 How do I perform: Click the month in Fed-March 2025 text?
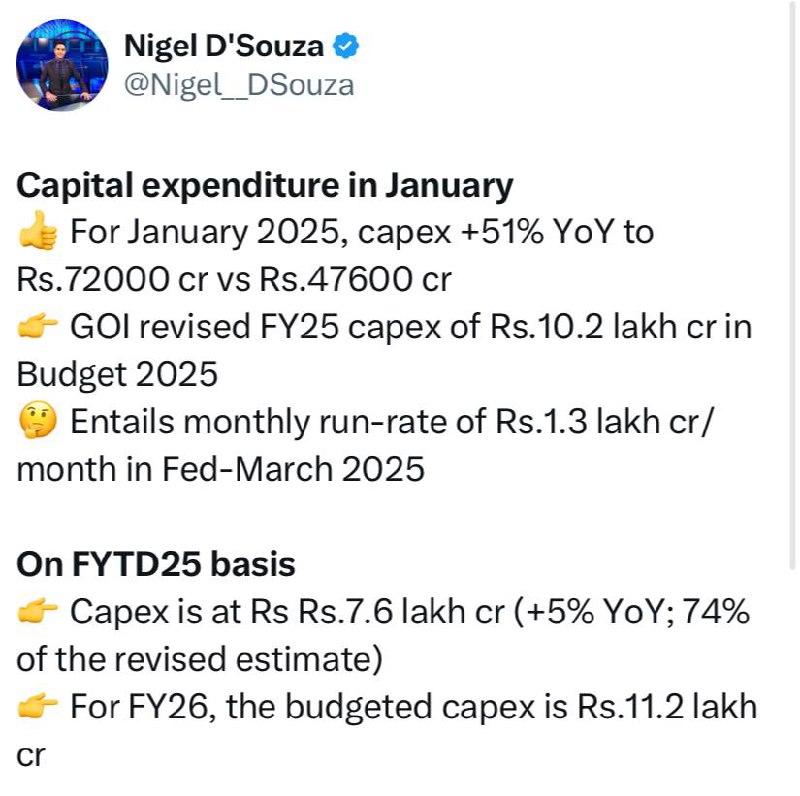pyautogui.click(x=220, y=469)
